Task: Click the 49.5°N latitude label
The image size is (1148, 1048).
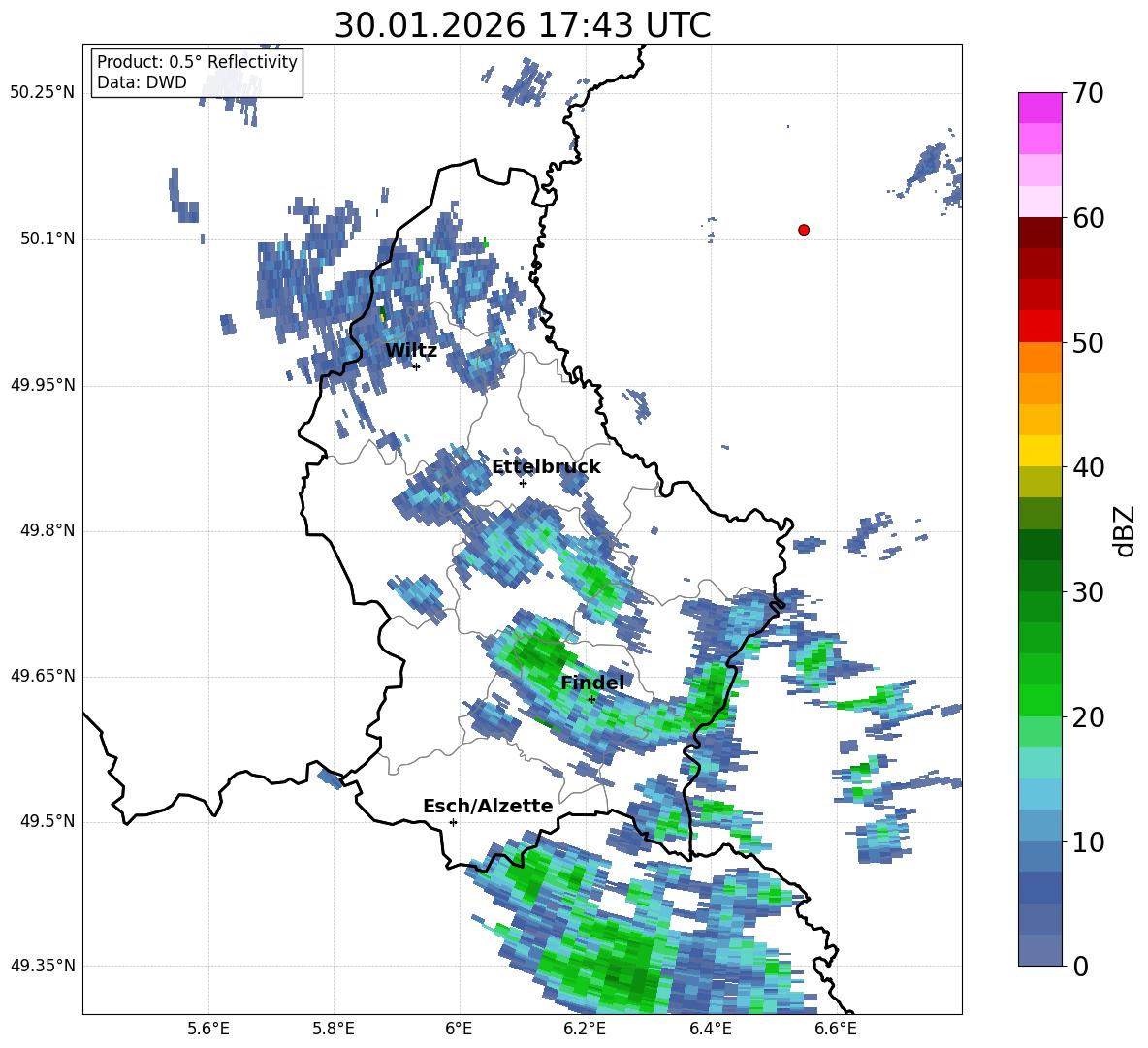Action: [48, 821]
